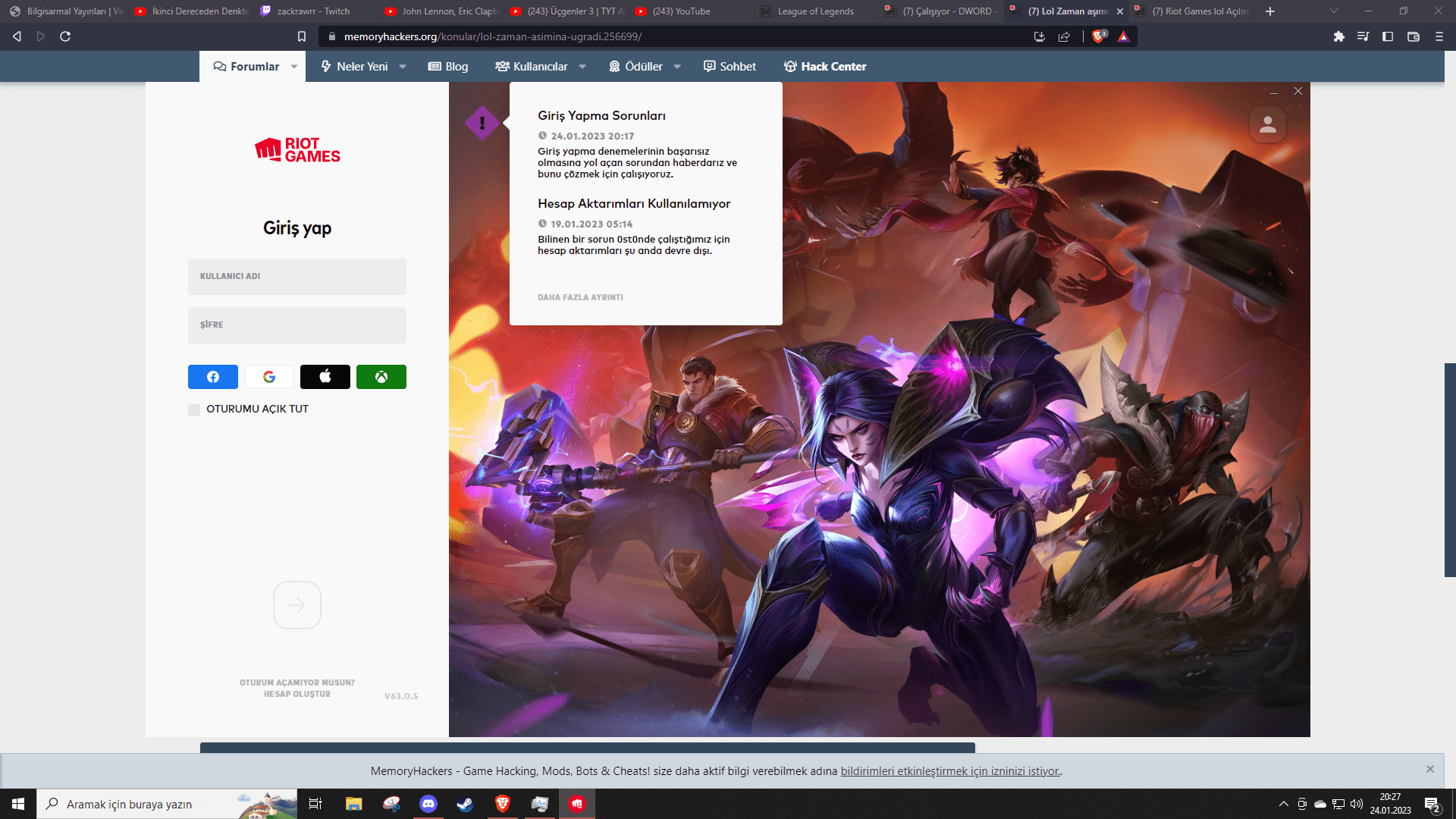
Task: Click the share icon in the address bar
Action: [x=1064, y=36]
